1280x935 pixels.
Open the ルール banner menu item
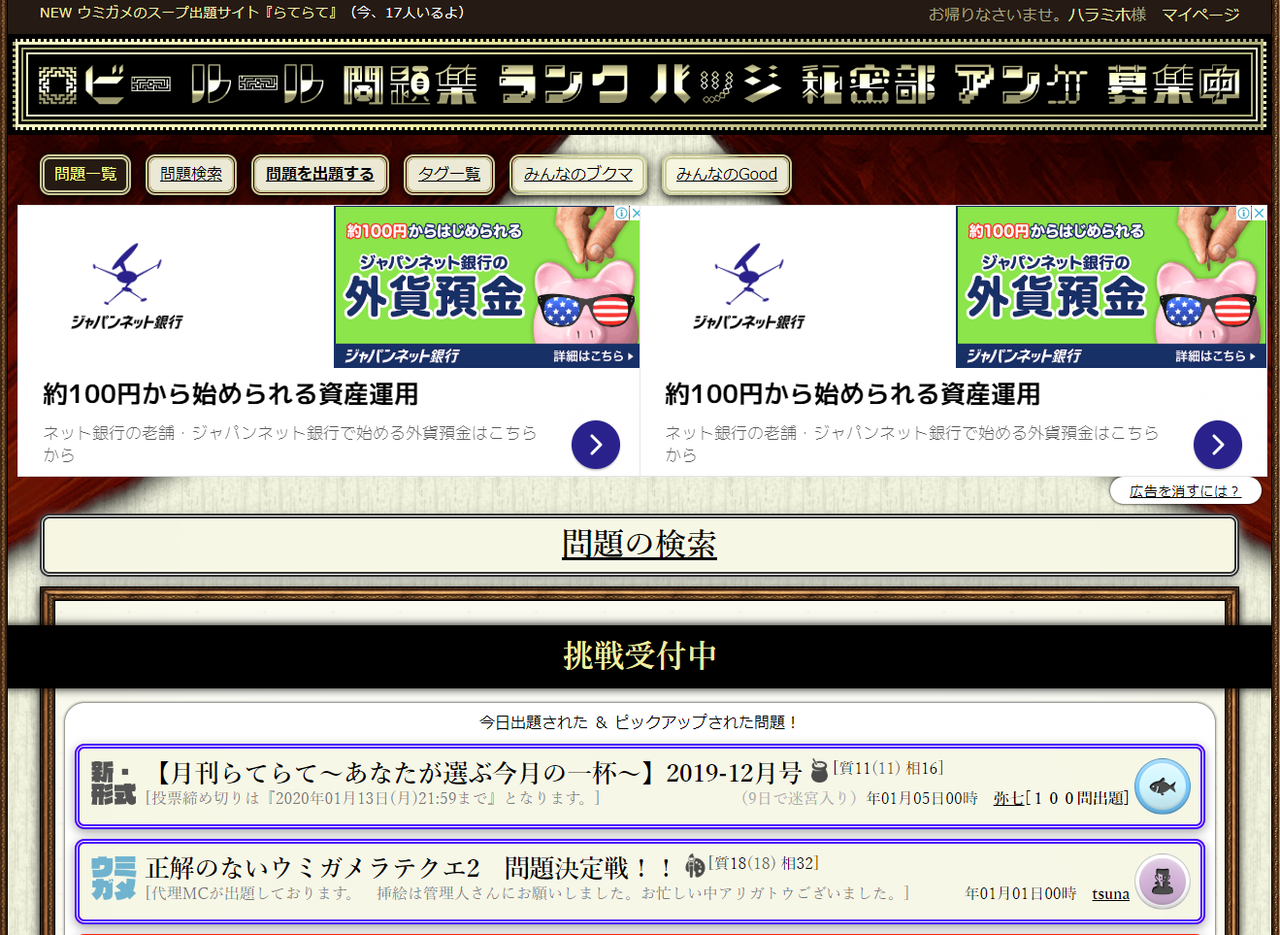(257, 85)
